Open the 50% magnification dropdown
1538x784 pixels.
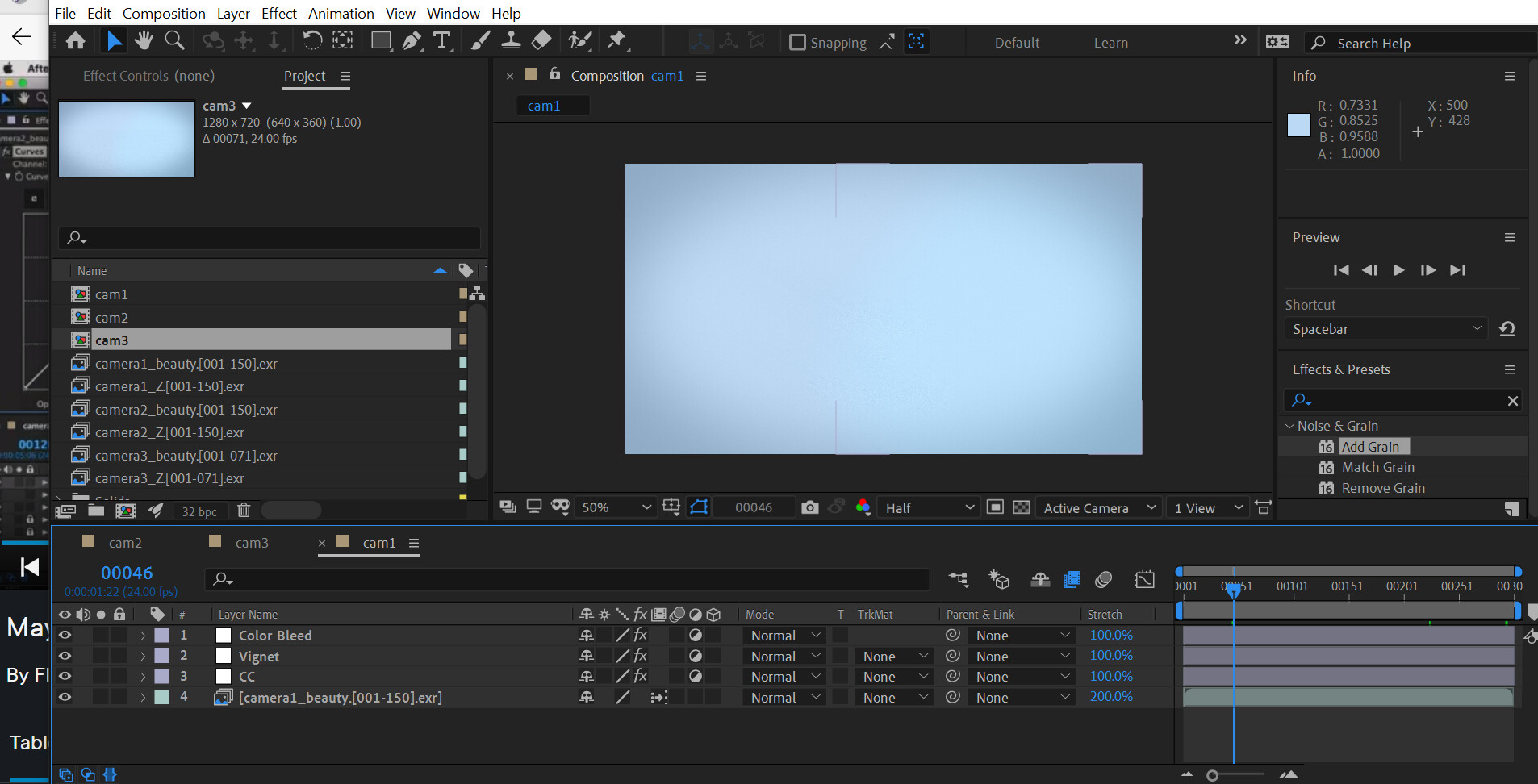(616, 507)
